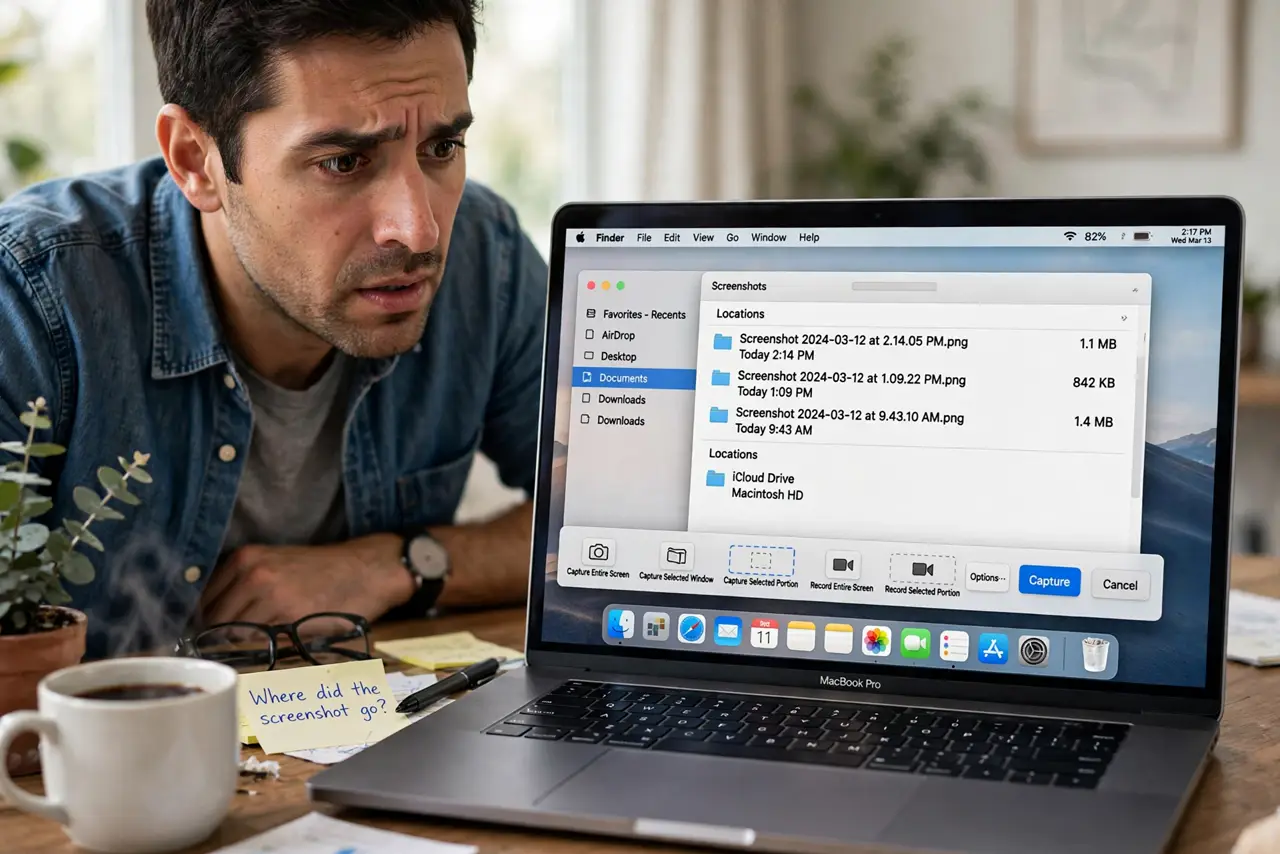This screenshot has height=854, width=1280.
Task: Click the 2:17 PM clock
Action: pyautogui.click(x=1196, y=231)
